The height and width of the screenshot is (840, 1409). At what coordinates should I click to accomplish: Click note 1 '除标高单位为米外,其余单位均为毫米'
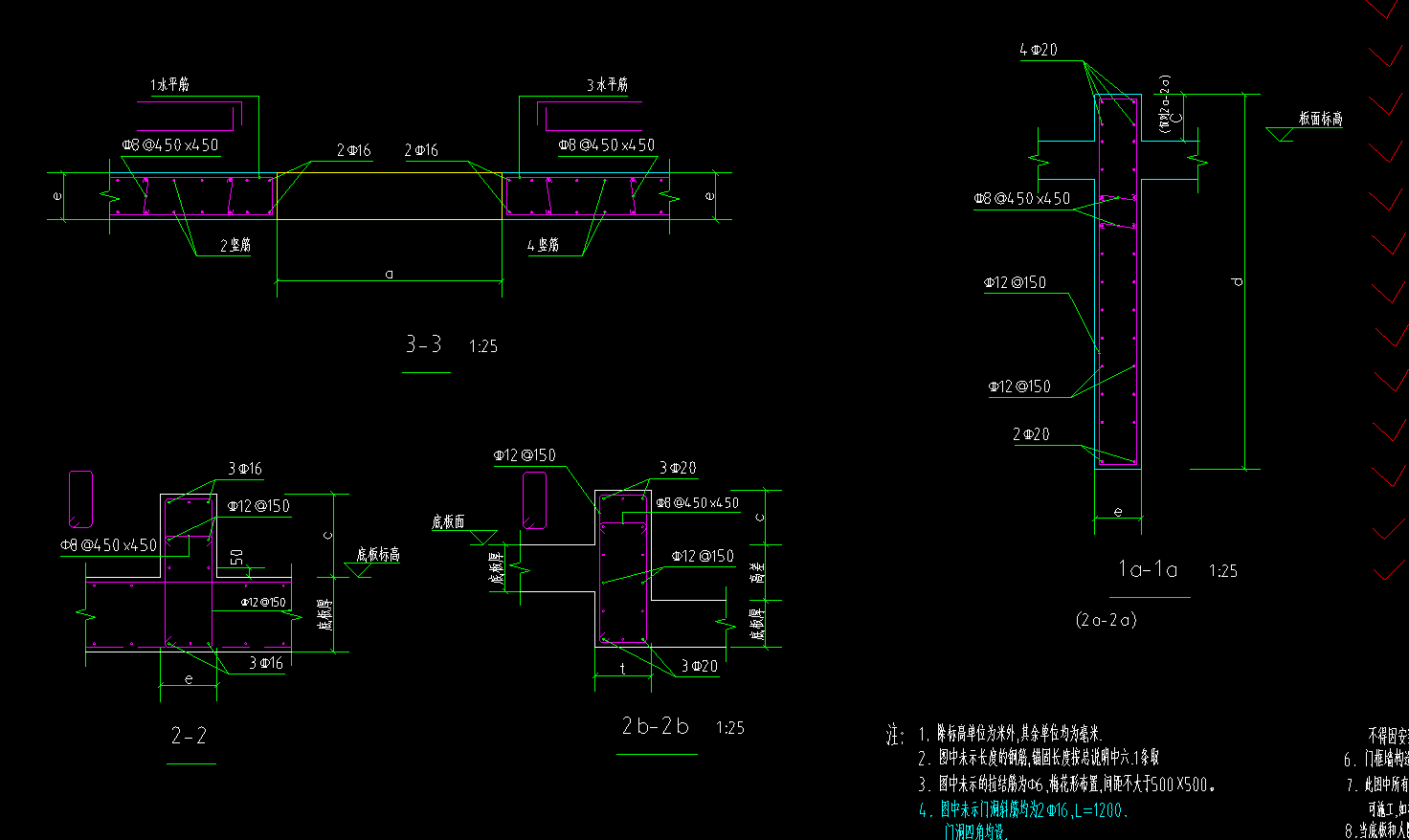pyautogui.click(x=1011, y=735)
